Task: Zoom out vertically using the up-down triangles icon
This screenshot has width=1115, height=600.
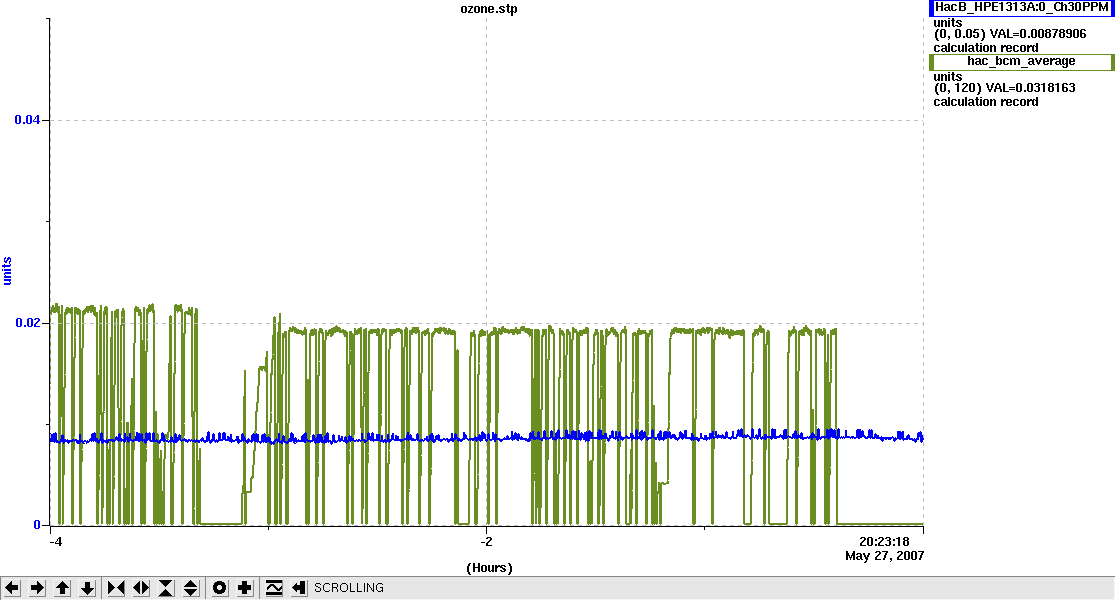Action: [191, 588]
